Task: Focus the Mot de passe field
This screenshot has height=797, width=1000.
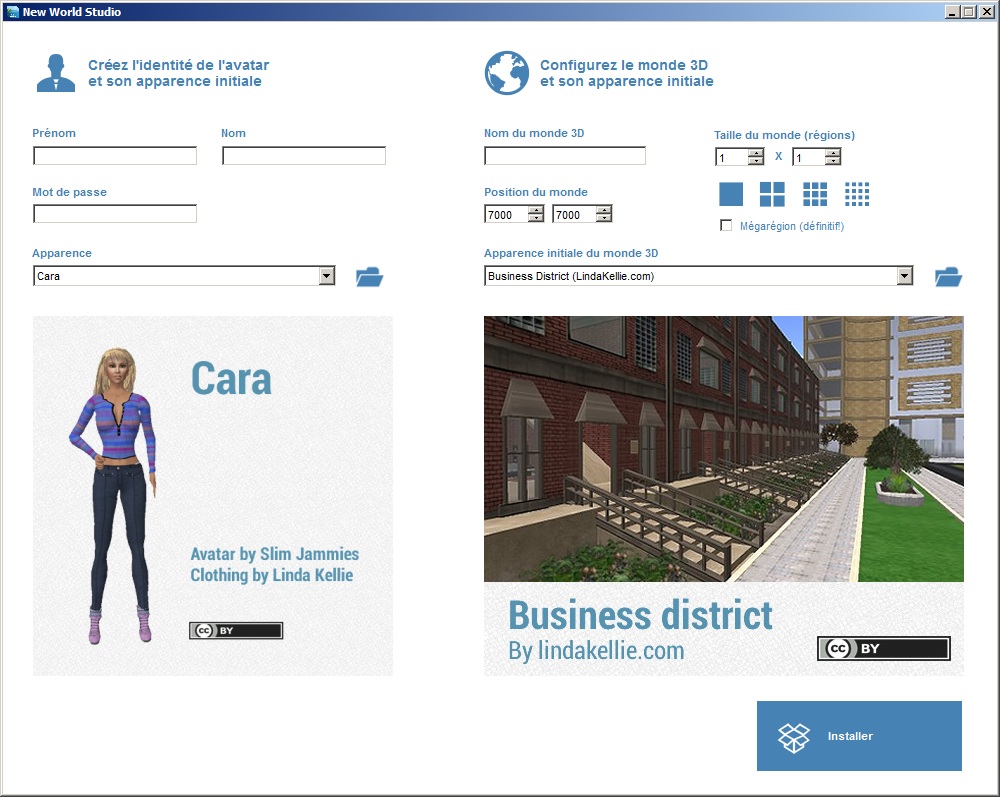Action: 115,214
